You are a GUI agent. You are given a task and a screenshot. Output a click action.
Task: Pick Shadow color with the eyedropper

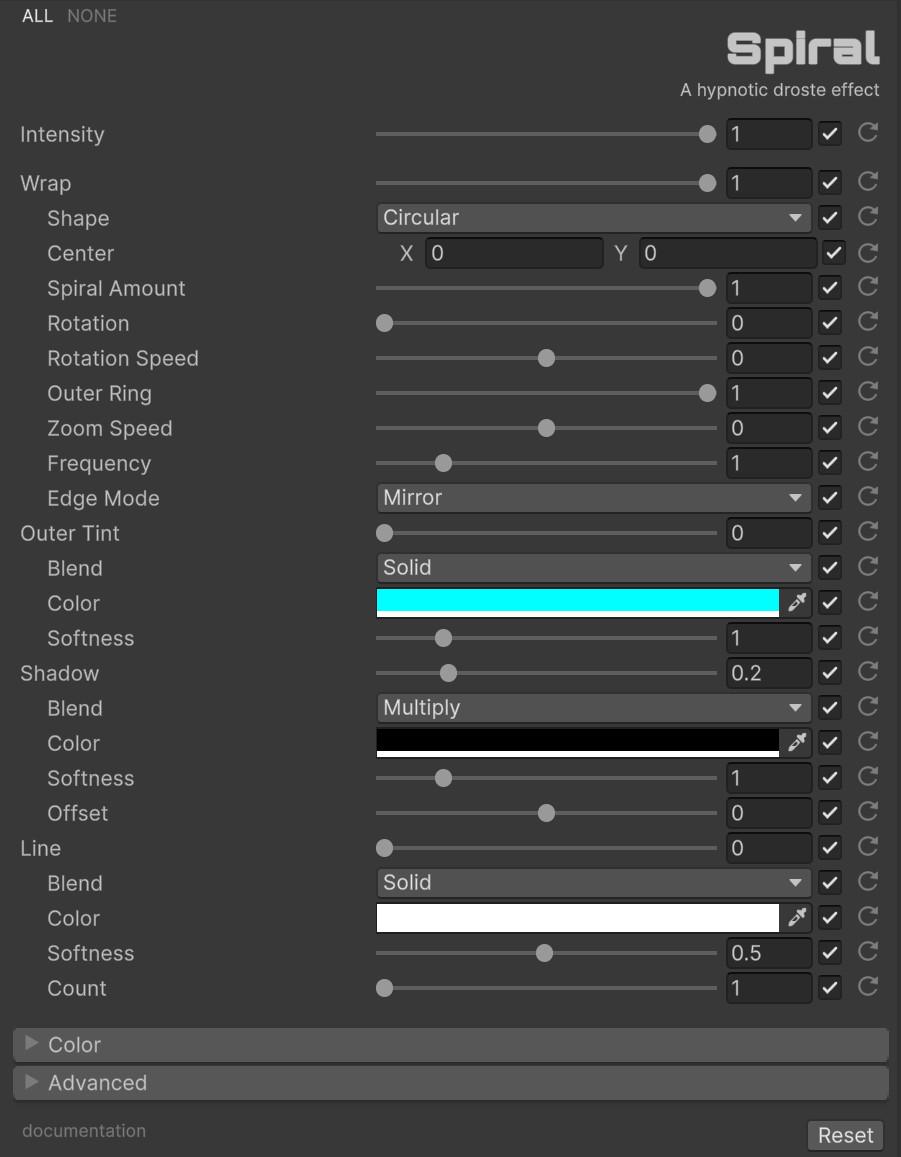pyautogui.click(x=797, y=742)
